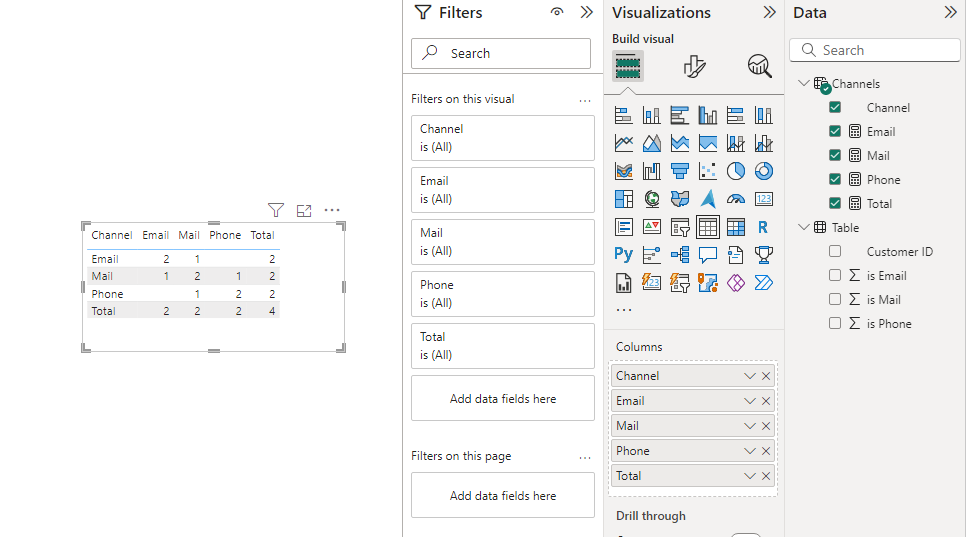Select the Treemap visual
This screenshot has height=537, width=970.
tap(624, 199)
